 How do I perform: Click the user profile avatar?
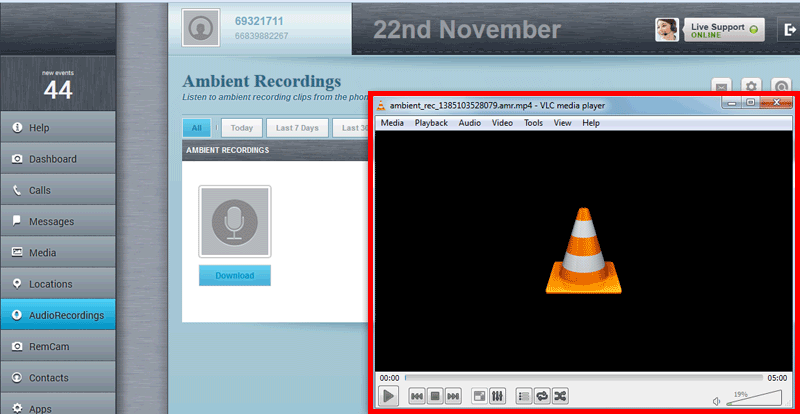point(201,28)
